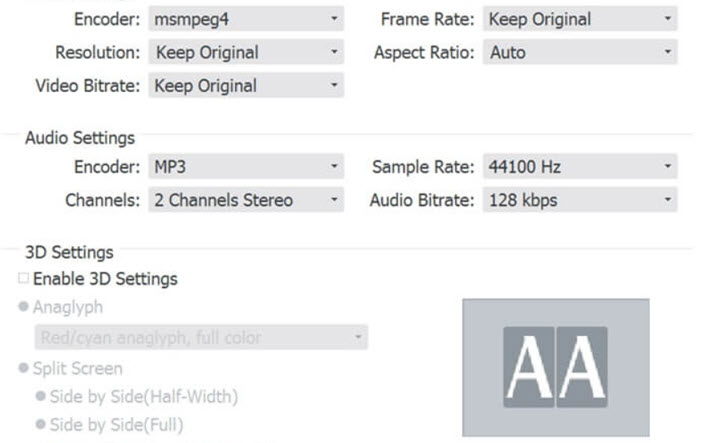Viewport: 701px width, 443px height.
Task: Open the Frame Rate dropdown
Action: (578, 19)
